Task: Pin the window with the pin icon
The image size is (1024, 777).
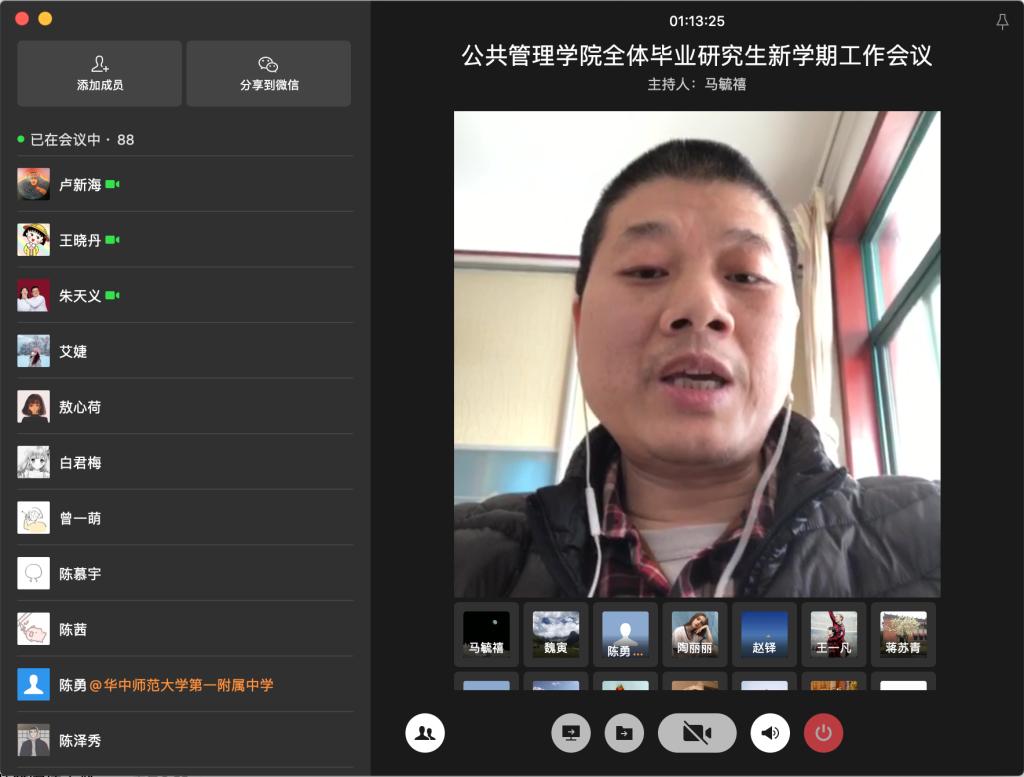Action: point(1002,22)
